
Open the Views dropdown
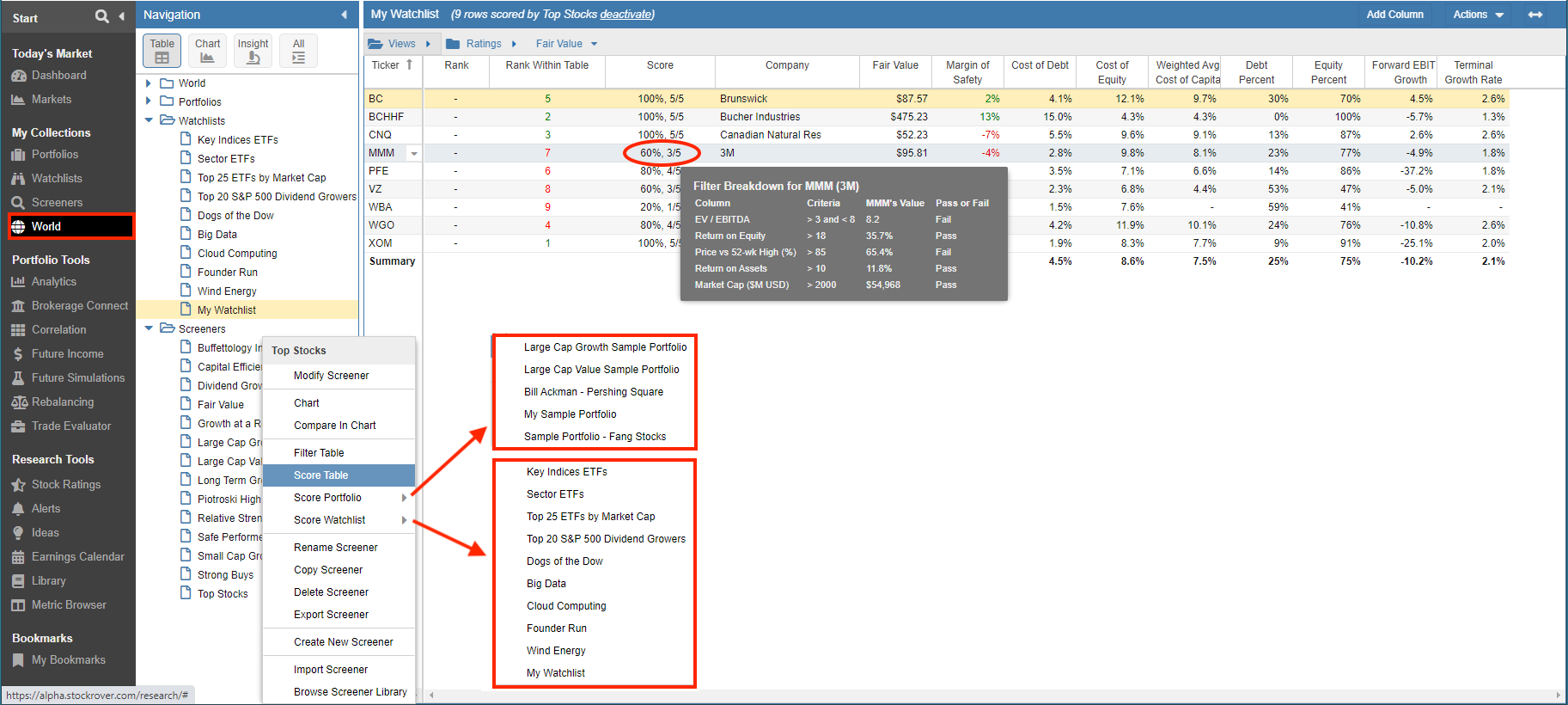pos(400,44)
